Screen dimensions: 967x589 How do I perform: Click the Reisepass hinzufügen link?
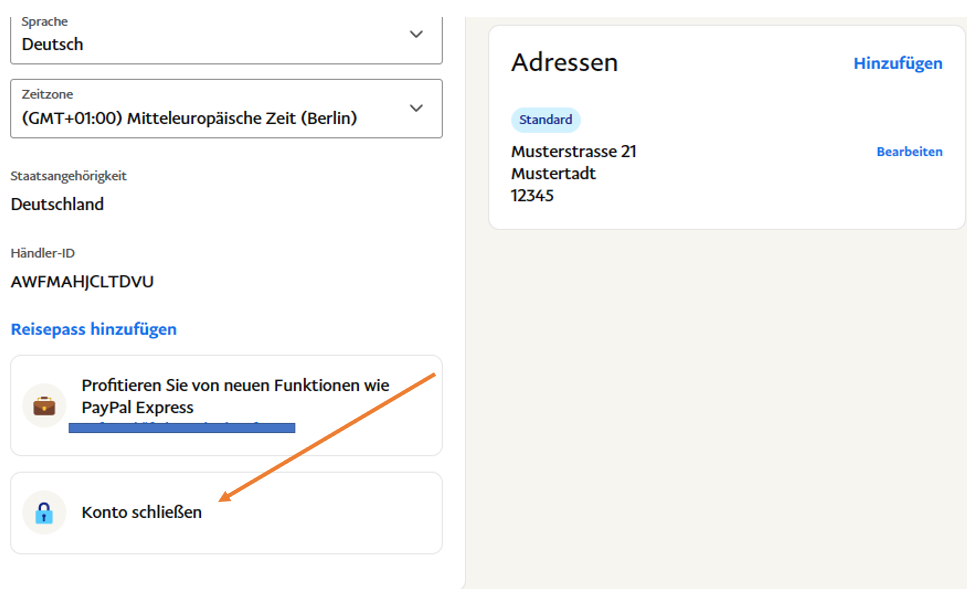(94, 329)
